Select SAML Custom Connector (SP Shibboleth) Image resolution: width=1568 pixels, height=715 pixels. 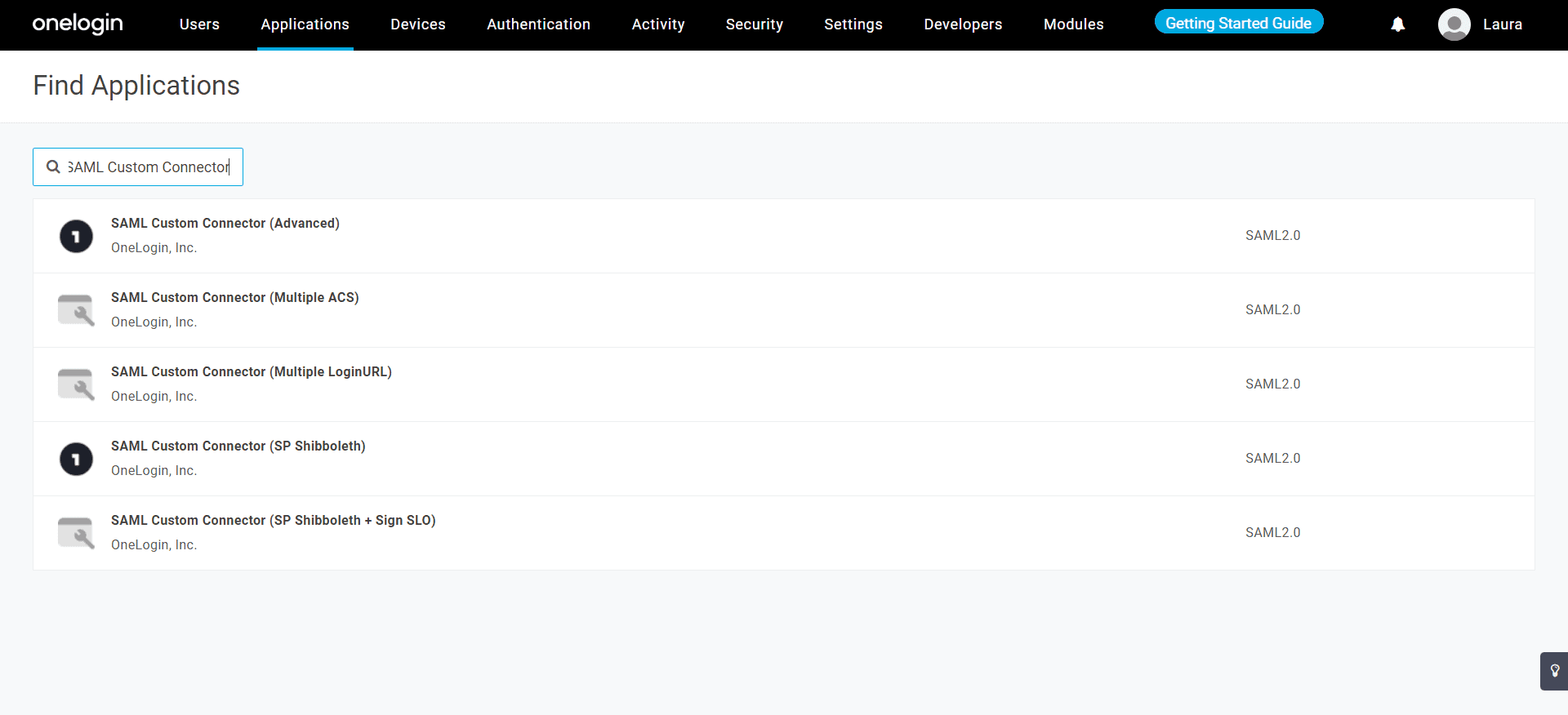pos(238,446)
